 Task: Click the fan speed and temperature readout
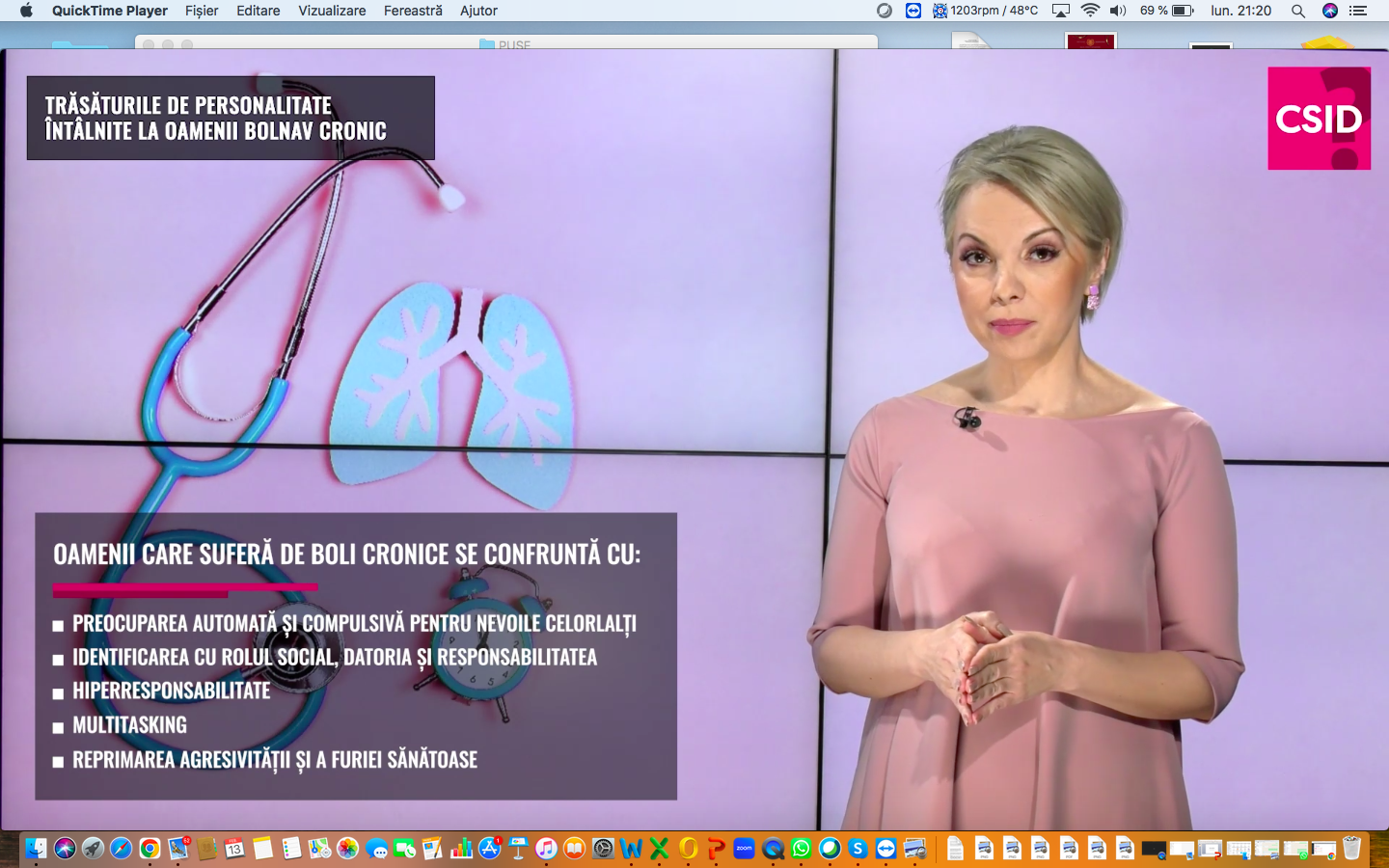[x=985, y=11]
